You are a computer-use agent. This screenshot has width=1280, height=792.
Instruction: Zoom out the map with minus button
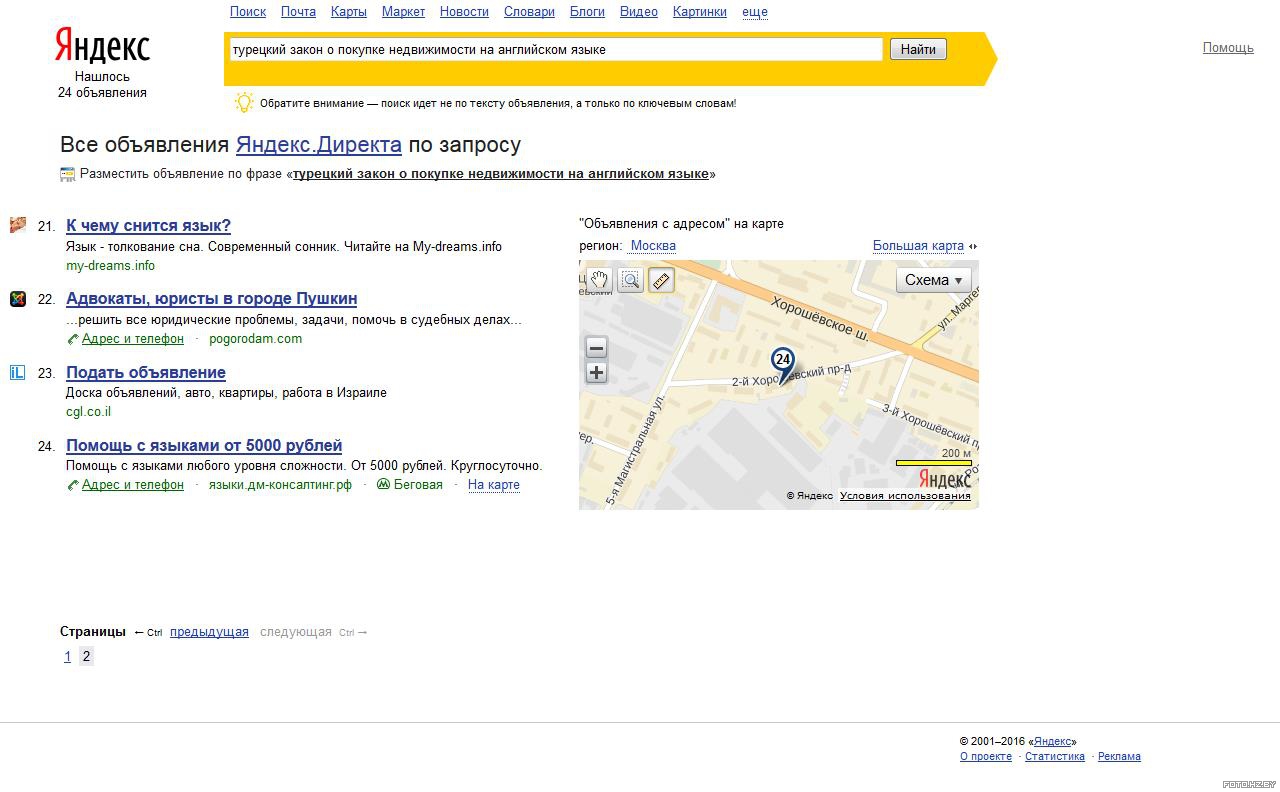(596, 348)
